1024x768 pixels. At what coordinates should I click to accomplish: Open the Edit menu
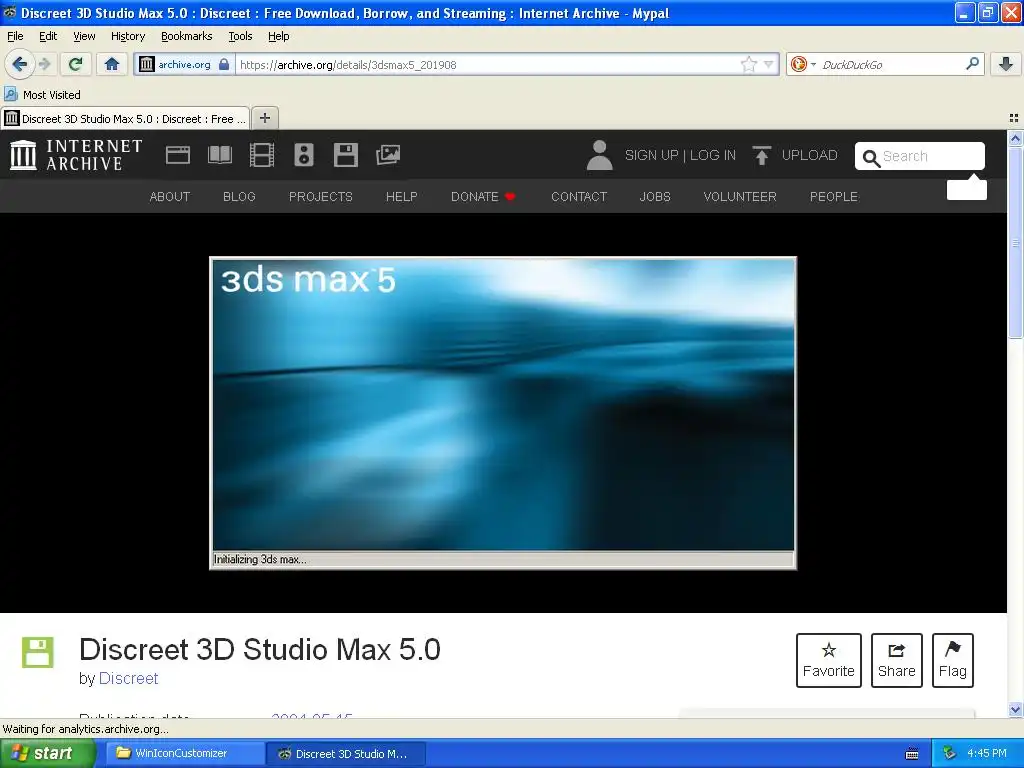(x=48, y=37)
